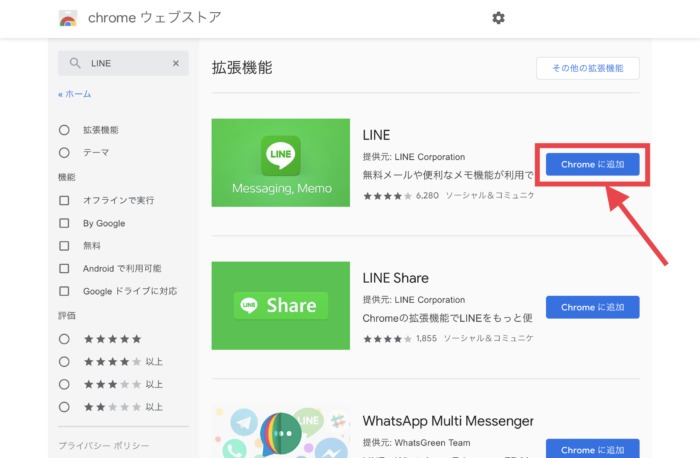Click the LINE Share rating 1,855
Viewport: 700px width, 458px height.
click(400, 338)
